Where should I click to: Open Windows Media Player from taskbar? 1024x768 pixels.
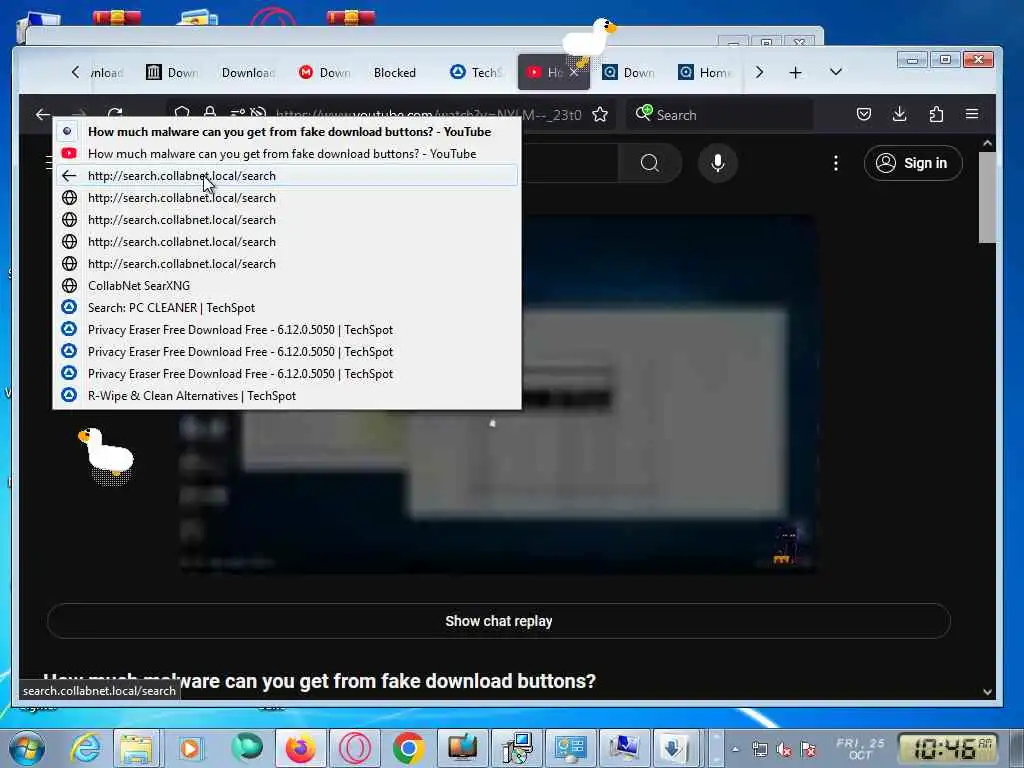pos(191,748)
